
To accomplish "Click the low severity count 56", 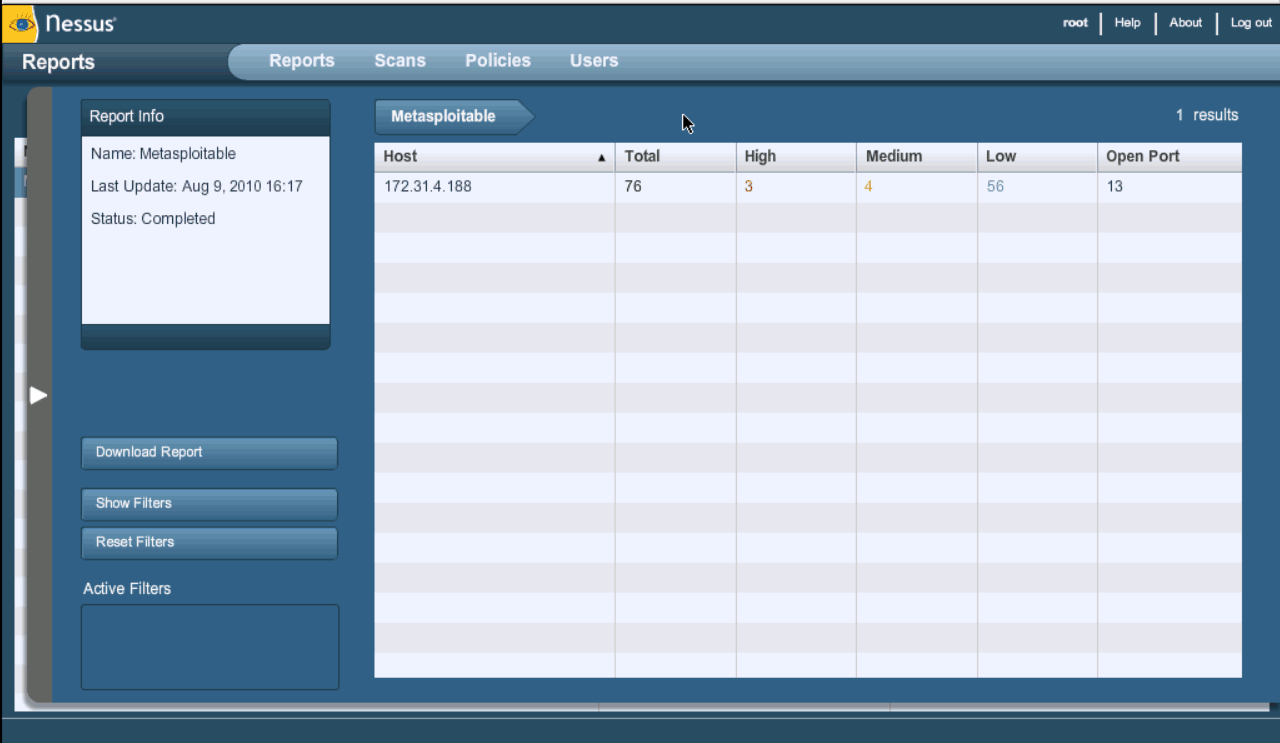I will tap(995, 187).
